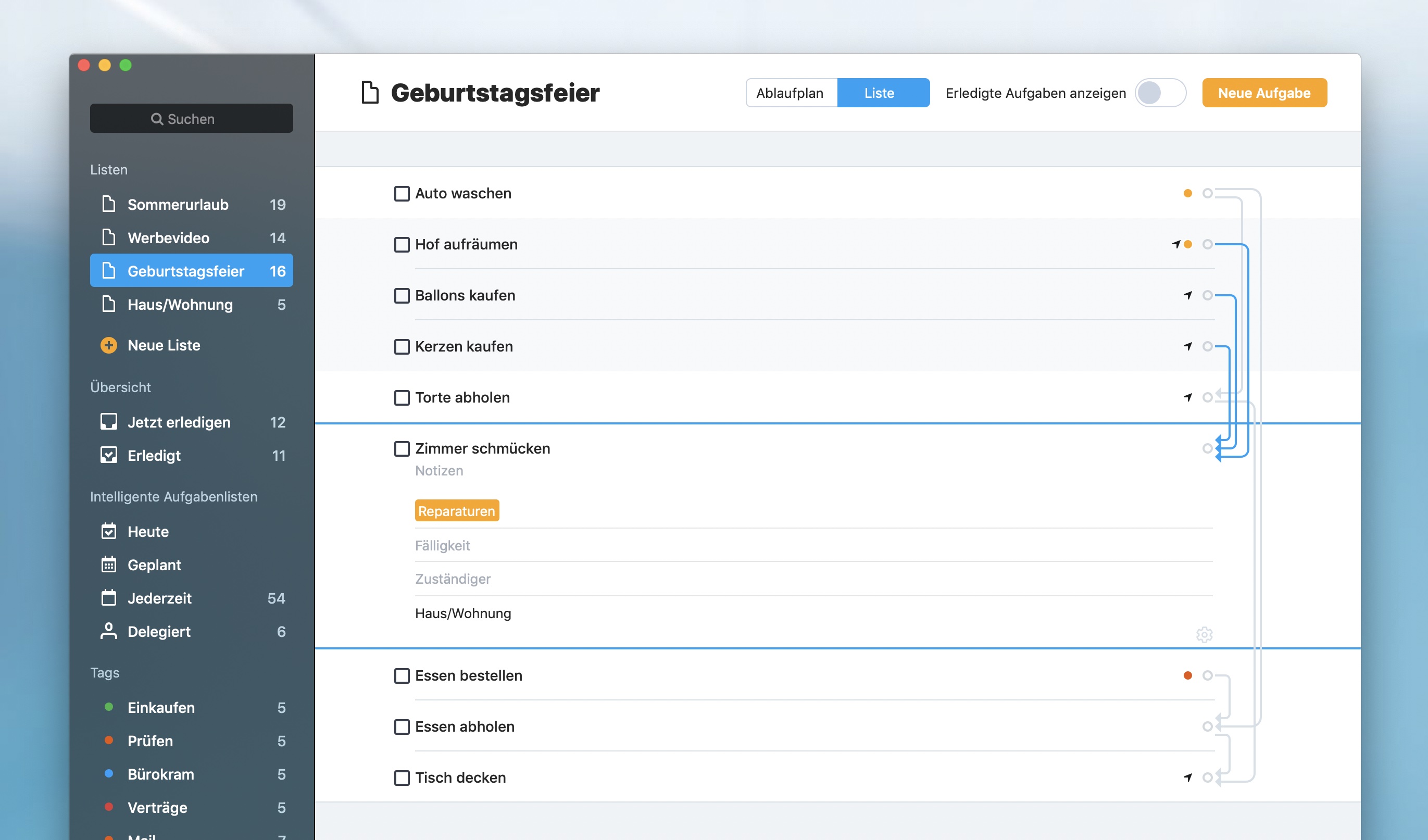Image resolution: width=1428 pixels, height=840 pixels.
Task: Click the location arrow on Ballons kaufen
Action: click(x=1188, y=295)
